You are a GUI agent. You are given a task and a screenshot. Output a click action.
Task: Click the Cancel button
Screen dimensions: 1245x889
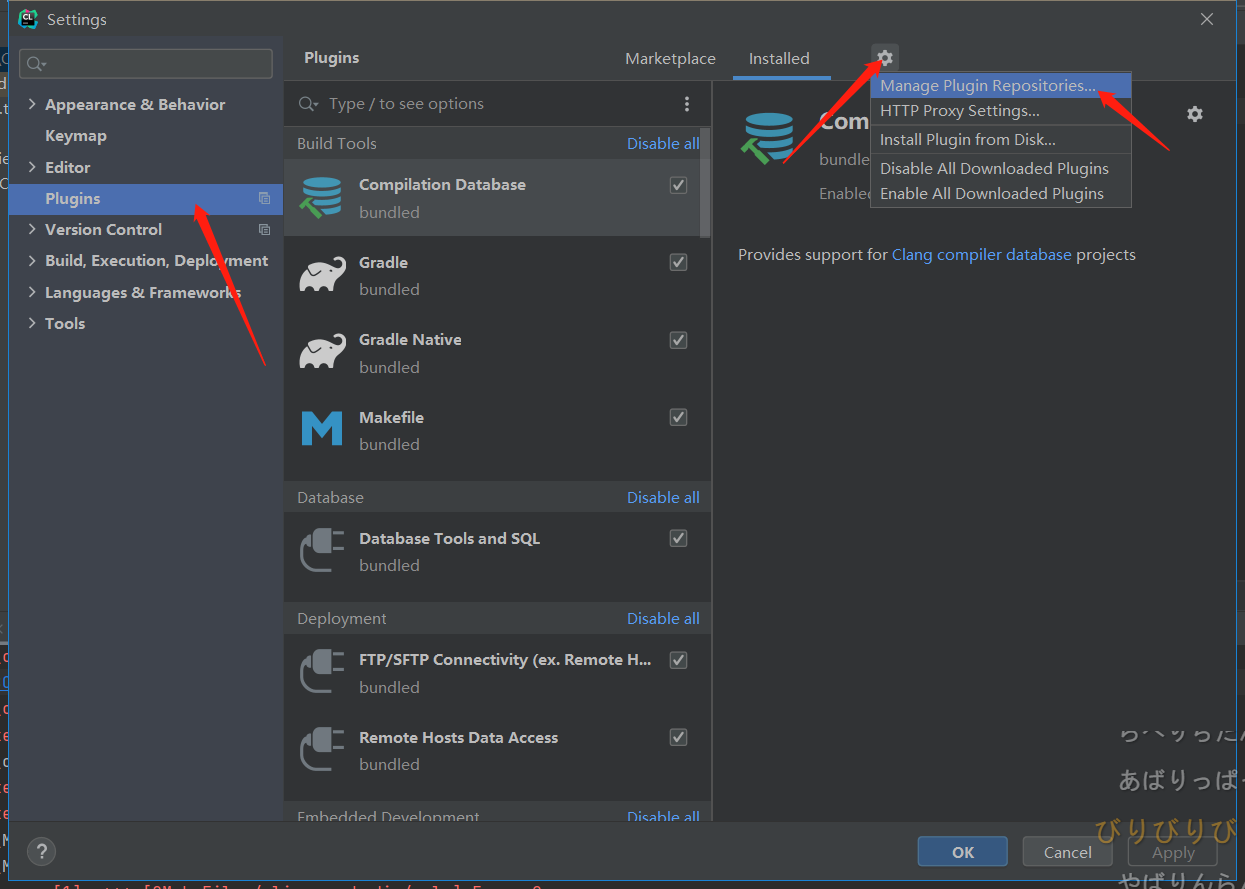click(1067, 852)
